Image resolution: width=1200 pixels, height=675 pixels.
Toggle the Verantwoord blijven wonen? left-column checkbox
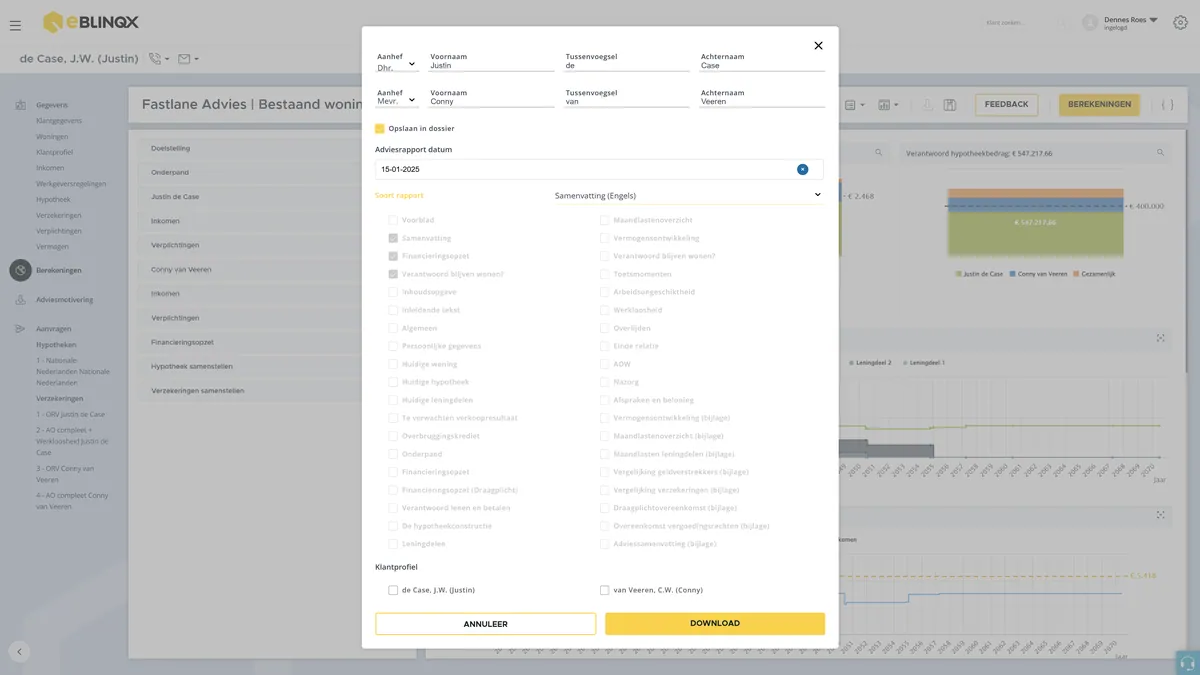point(393,274)
